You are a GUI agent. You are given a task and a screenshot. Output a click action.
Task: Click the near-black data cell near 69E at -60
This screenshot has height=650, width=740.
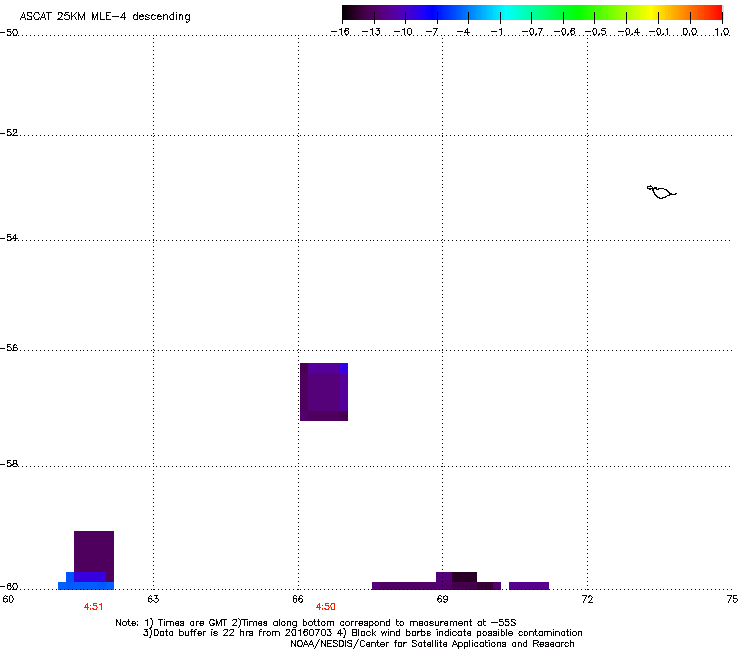(x=464, y=577)
